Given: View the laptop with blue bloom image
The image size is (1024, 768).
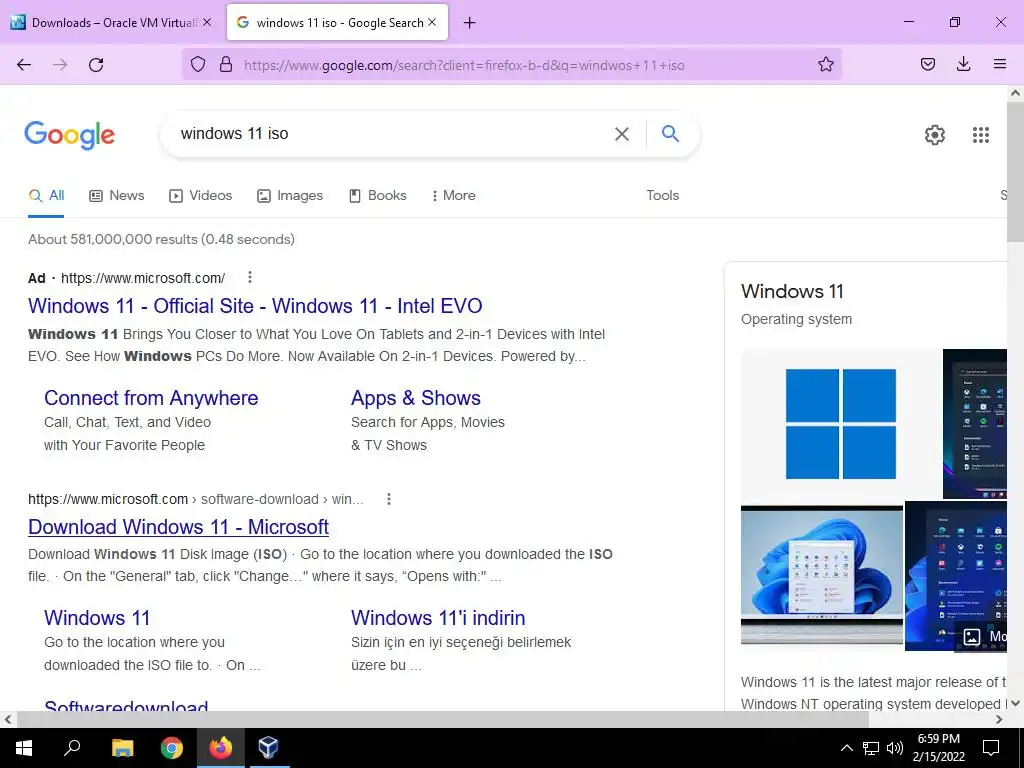Looking at the screenshot, I should [822, 575].
